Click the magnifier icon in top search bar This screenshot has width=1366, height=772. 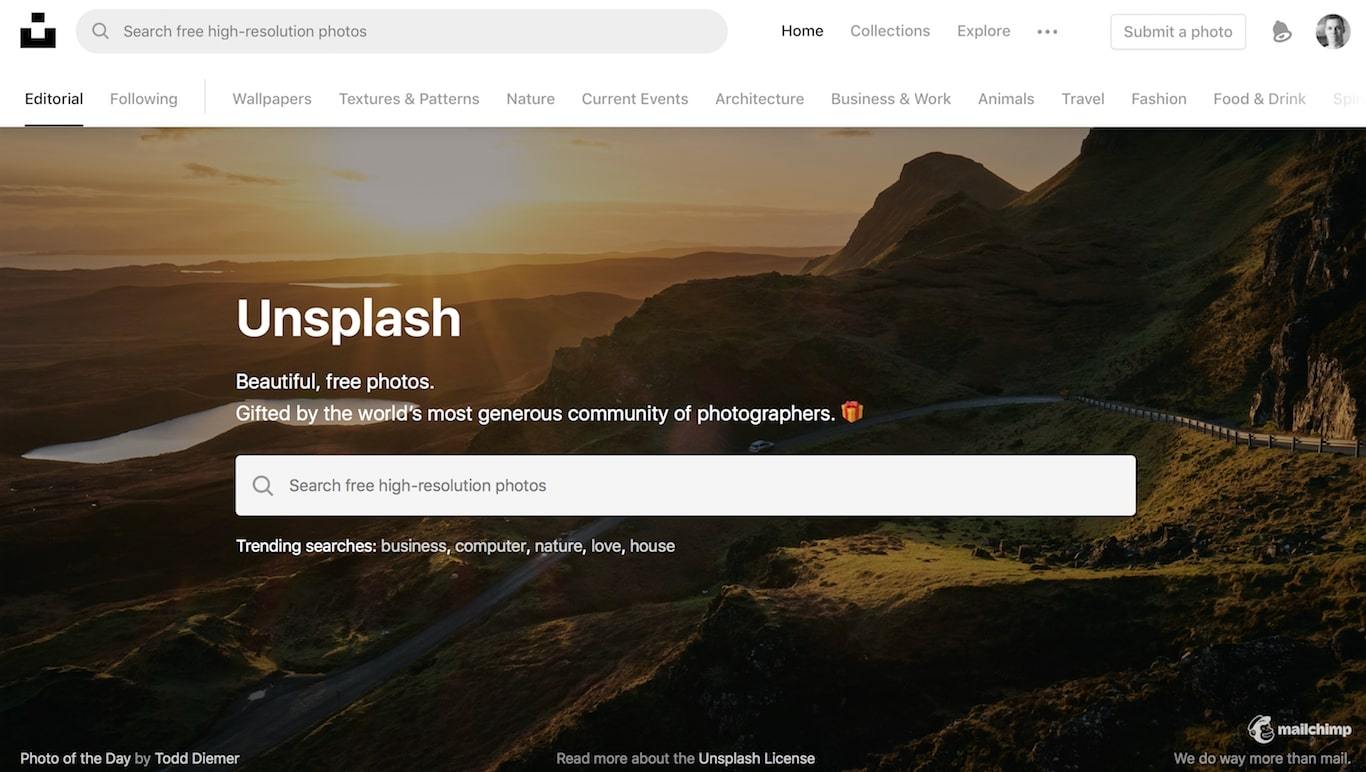pyautogui.click(x=100, y=31)
